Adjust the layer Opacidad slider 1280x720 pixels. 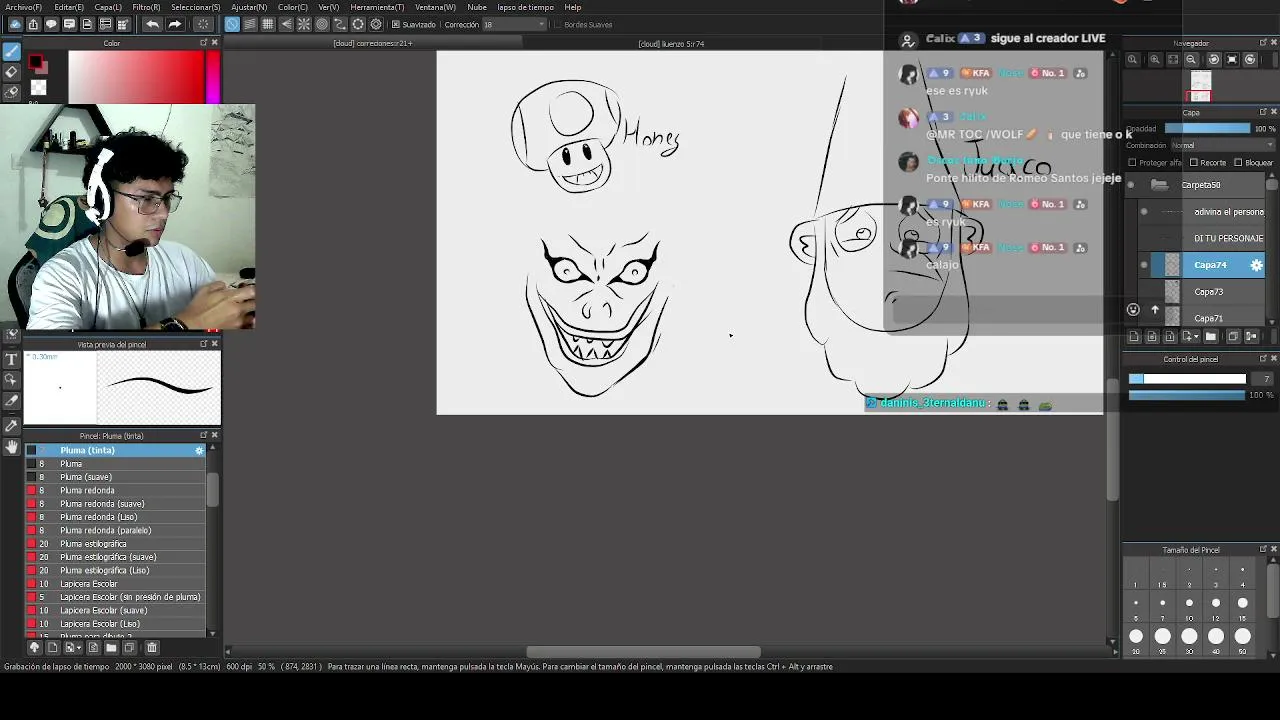pyautogui.click(x=1207, y=128)
